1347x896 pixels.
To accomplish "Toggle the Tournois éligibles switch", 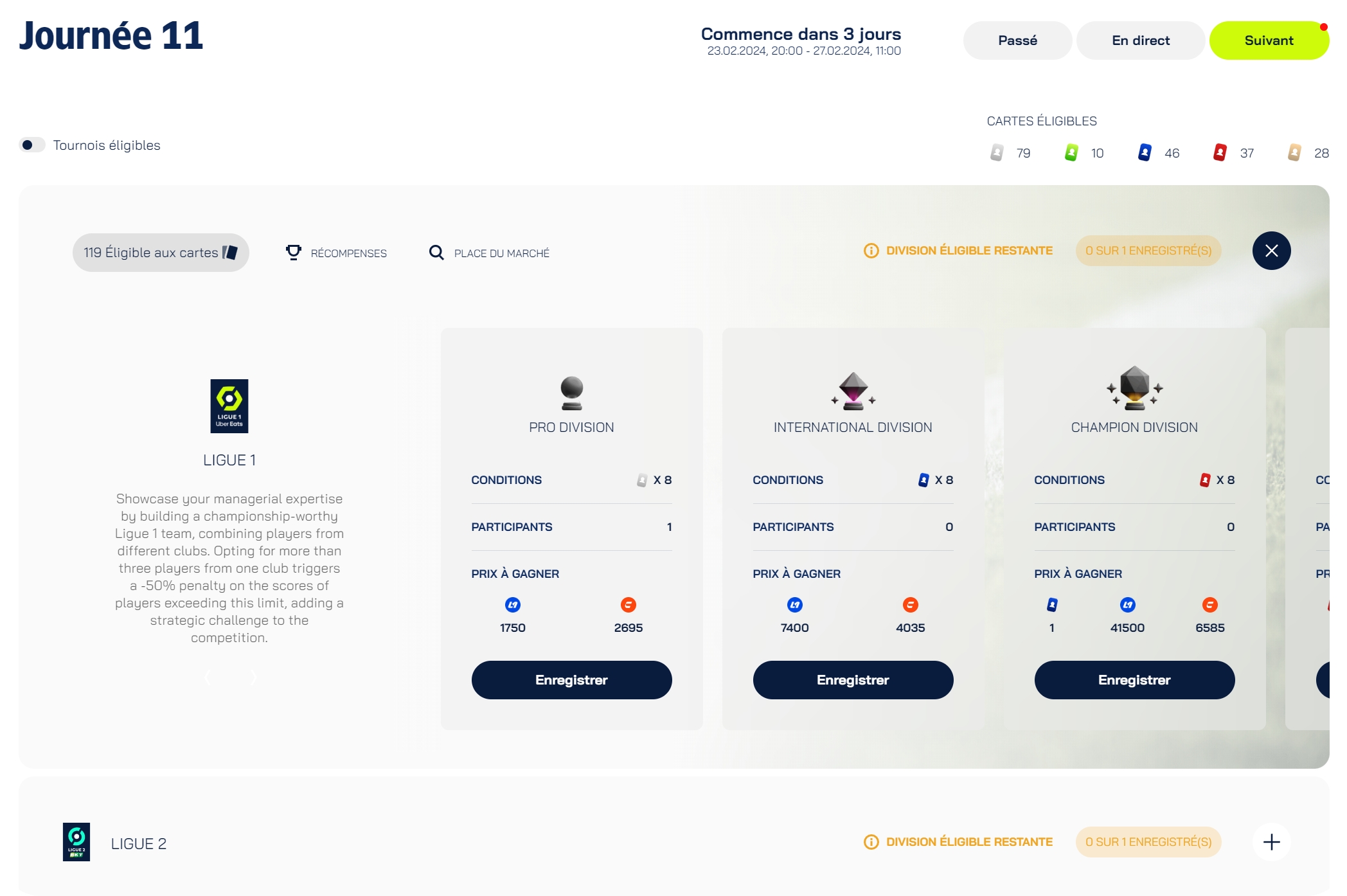I will (32, 145).
